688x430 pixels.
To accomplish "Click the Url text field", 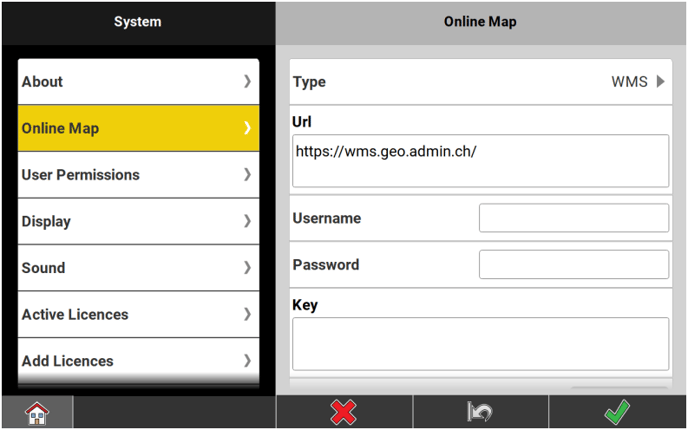I will tap(480, 161).
